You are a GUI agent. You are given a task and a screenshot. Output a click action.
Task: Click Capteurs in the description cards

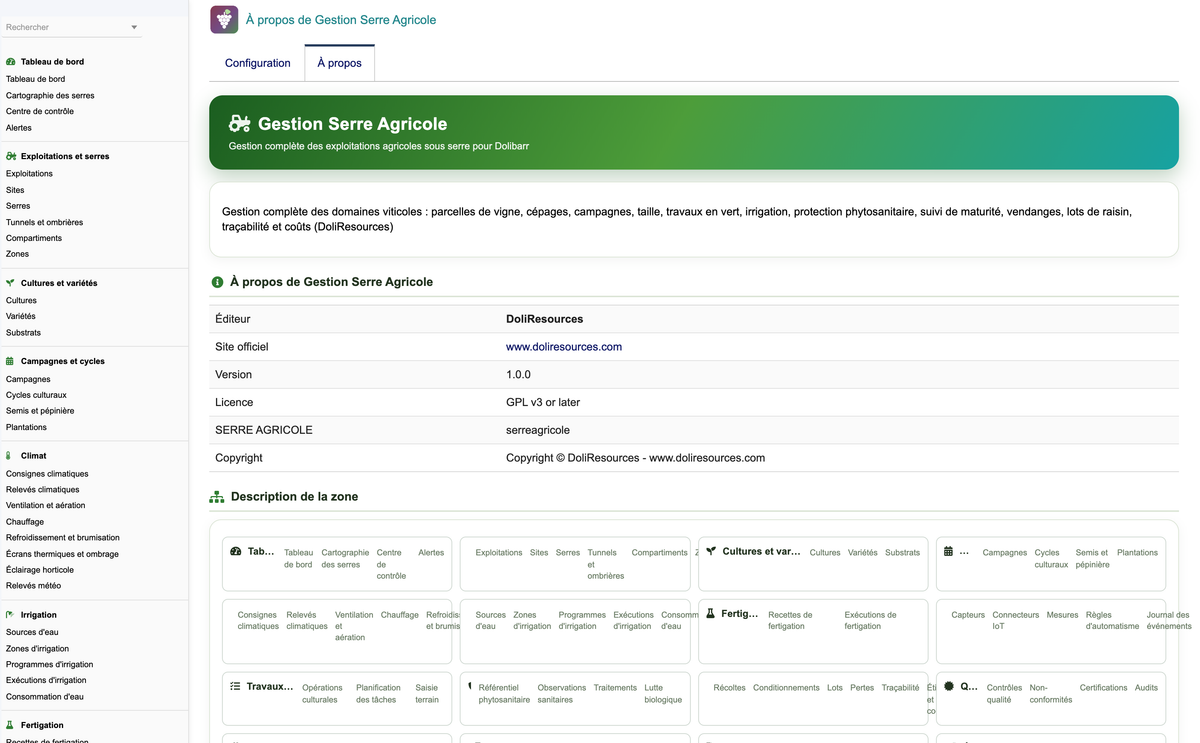(968, 615)
